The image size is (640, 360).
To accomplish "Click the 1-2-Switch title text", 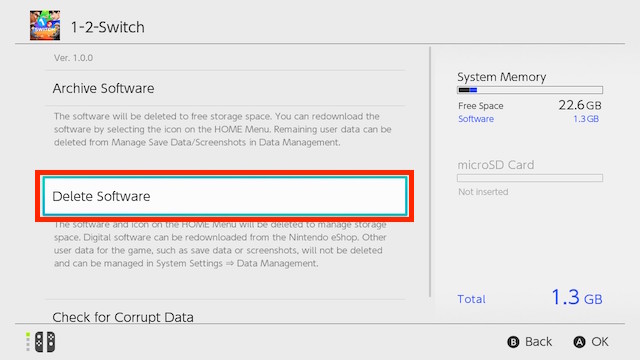I will [108, 27].
